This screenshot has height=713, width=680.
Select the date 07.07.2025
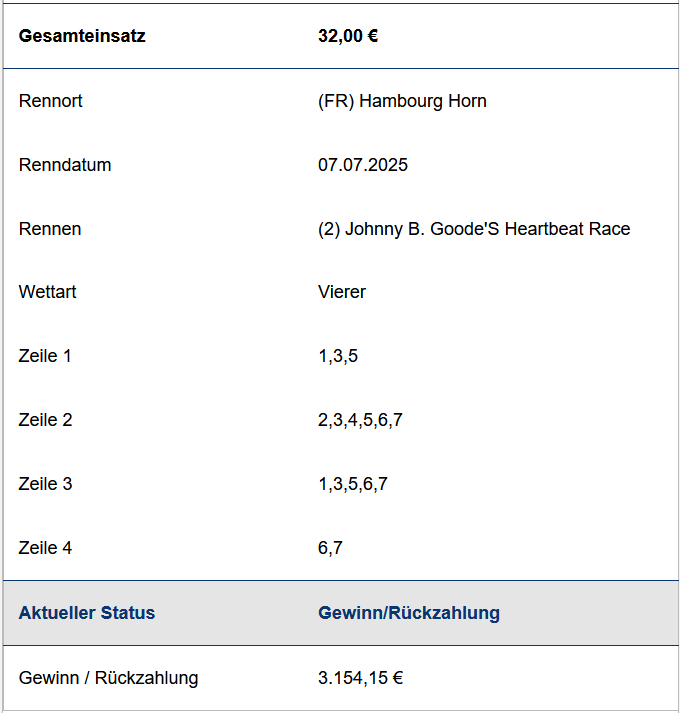[363, 165]
